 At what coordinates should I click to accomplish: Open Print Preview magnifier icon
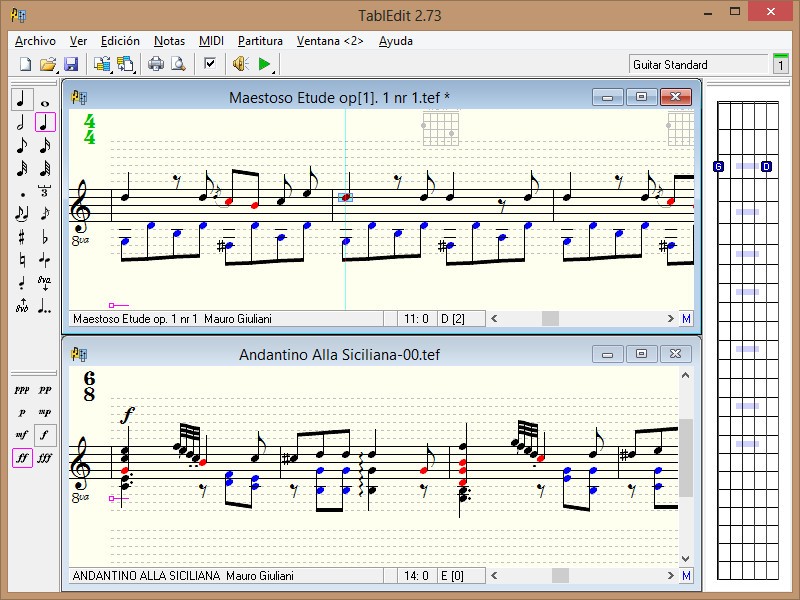click(x=178, y=65)
